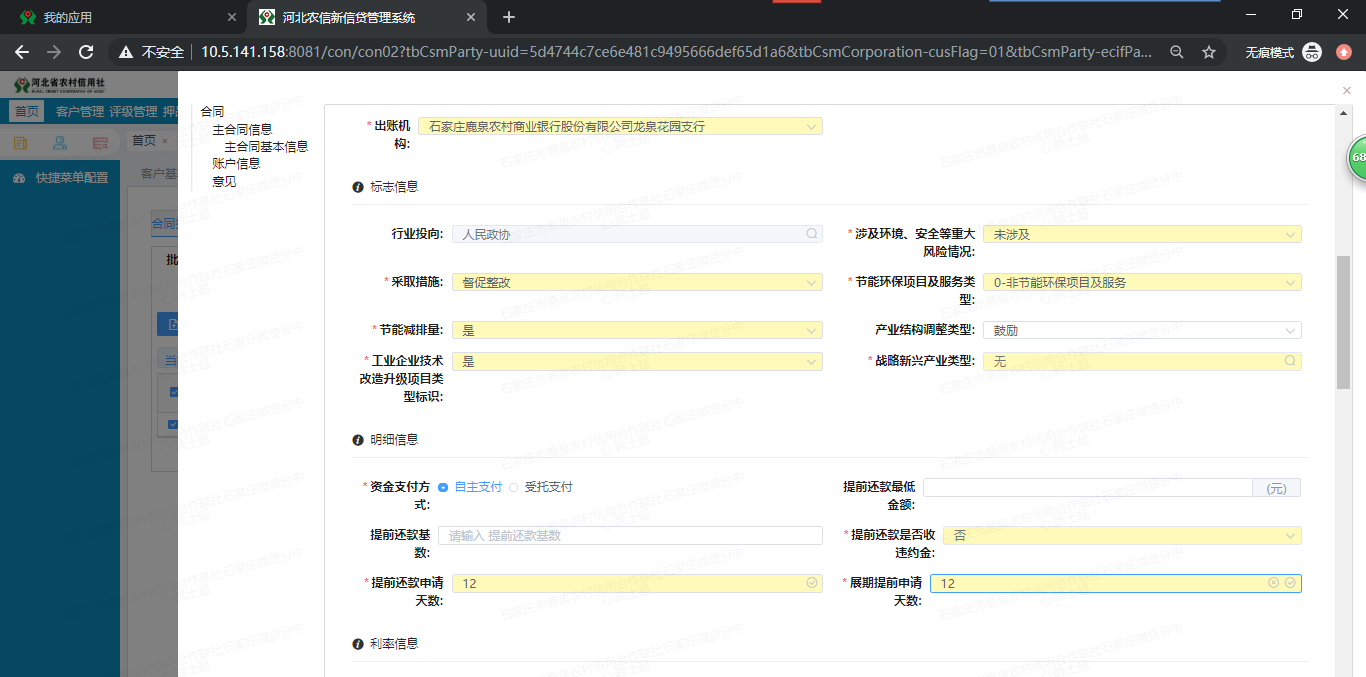The height and width of the screenshot is (677, 1366).
Task: Click the bookmark star in the address bar
Action: tap(1210, 52)
